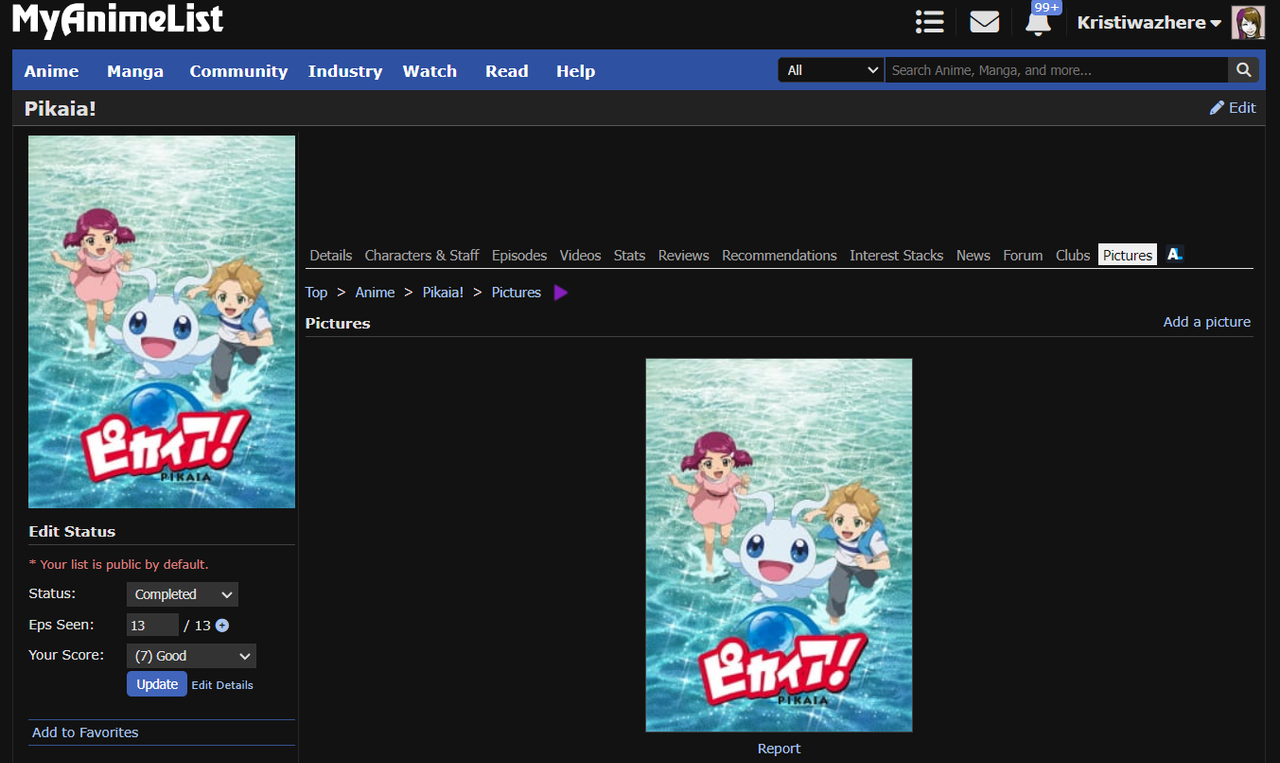
Task: Switch to the Details tab
Action: coord(331,255)
